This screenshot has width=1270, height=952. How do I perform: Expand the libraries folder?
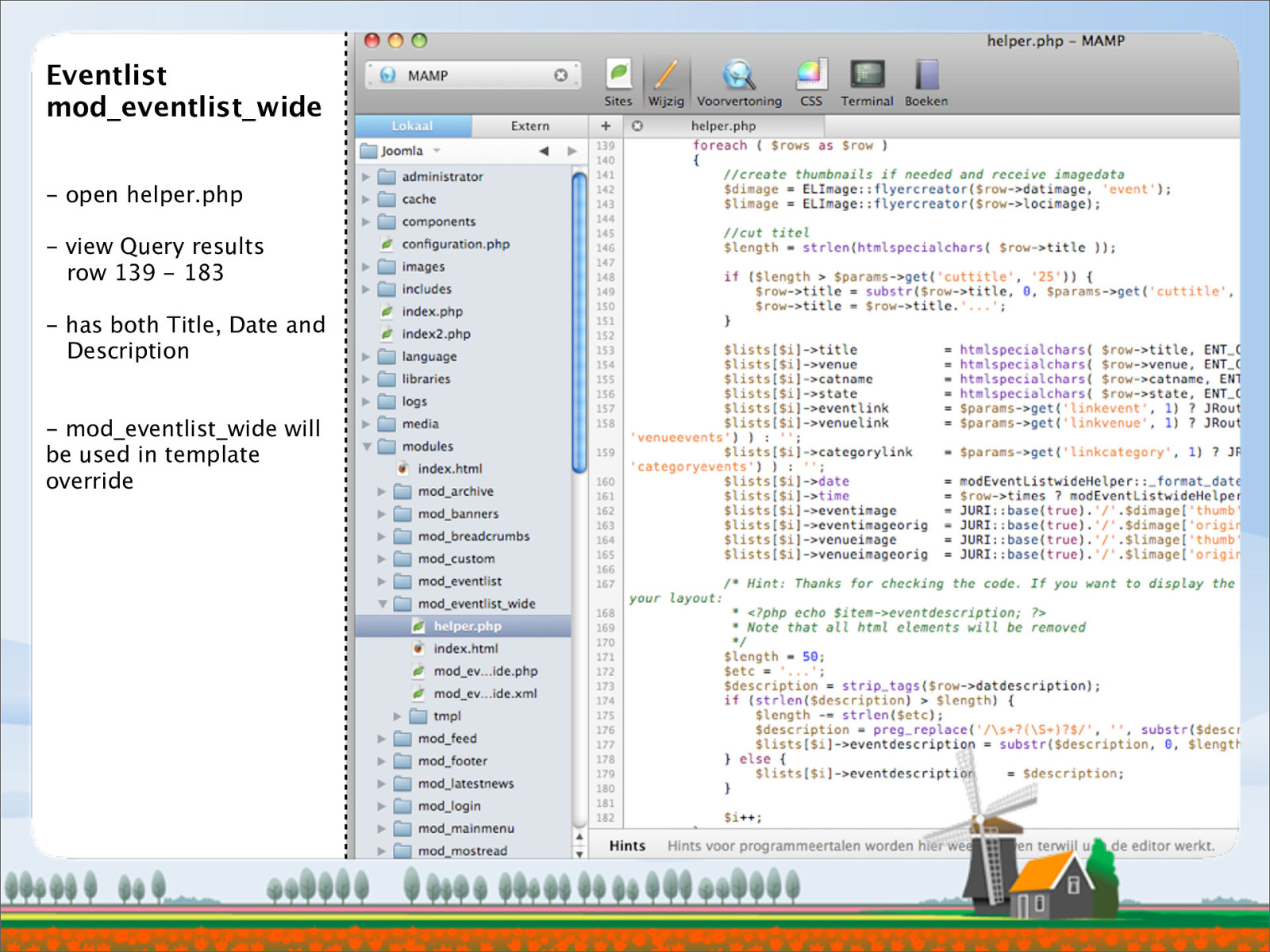point(366,379)
